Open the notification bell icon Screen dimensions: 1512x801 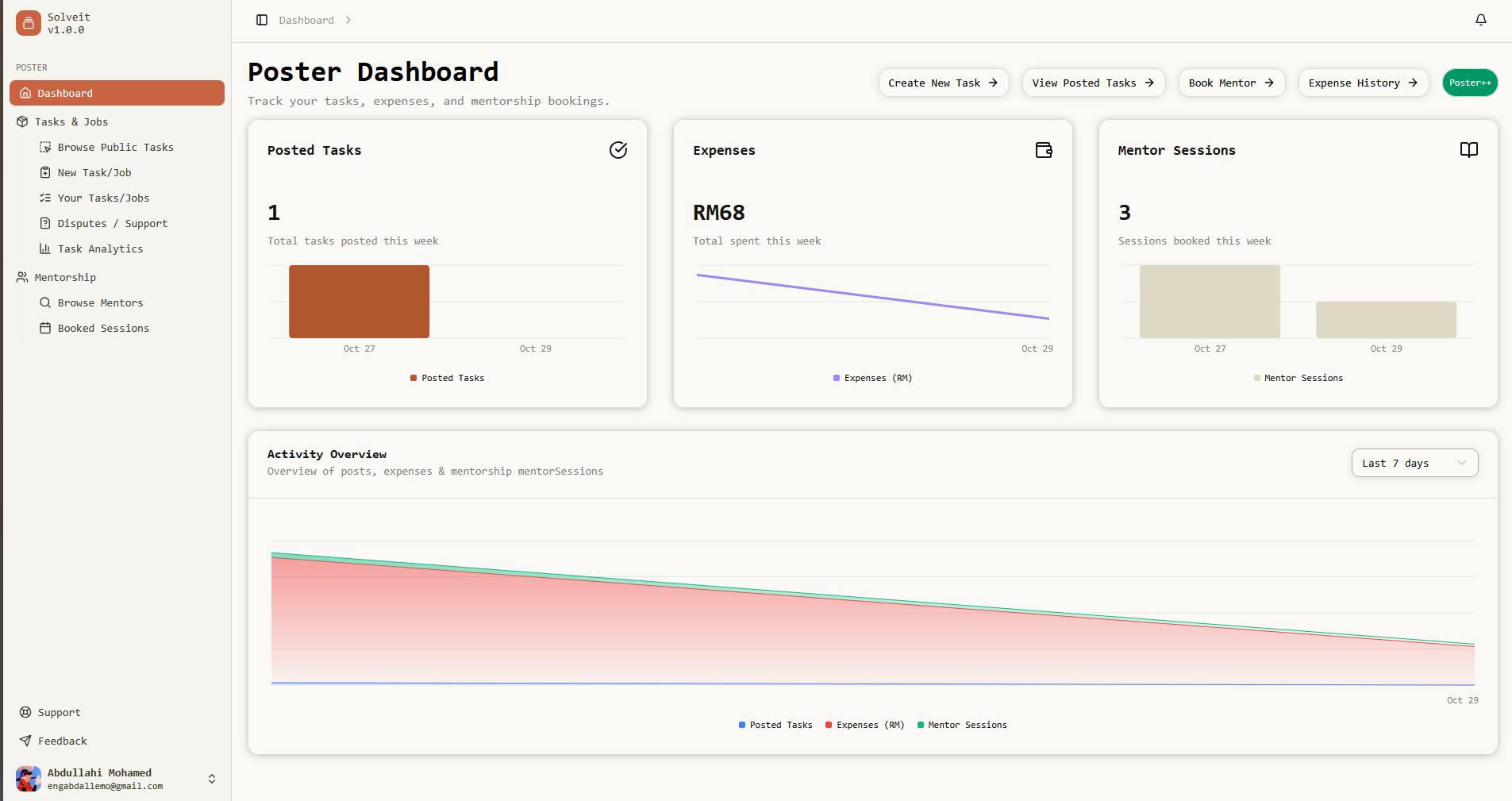[x=1480, y=20]
